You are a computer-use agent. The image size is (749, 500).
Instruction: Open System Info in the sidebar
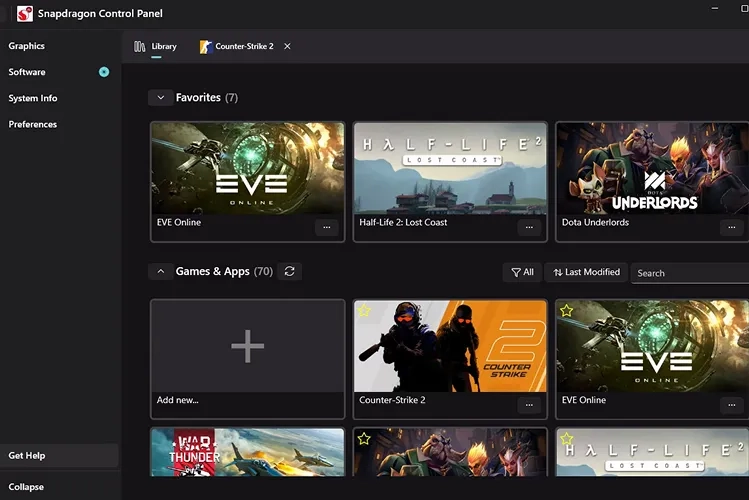pos(33,98)
